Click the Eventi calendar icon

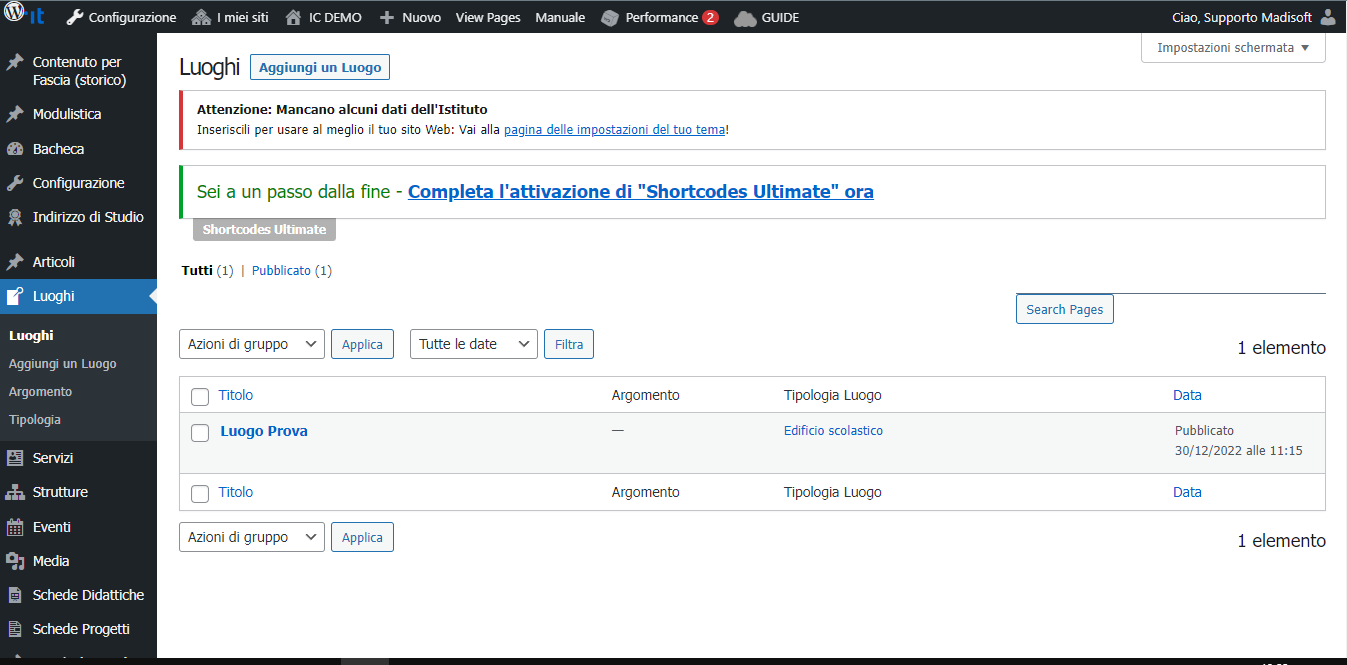tap(15, 527)
